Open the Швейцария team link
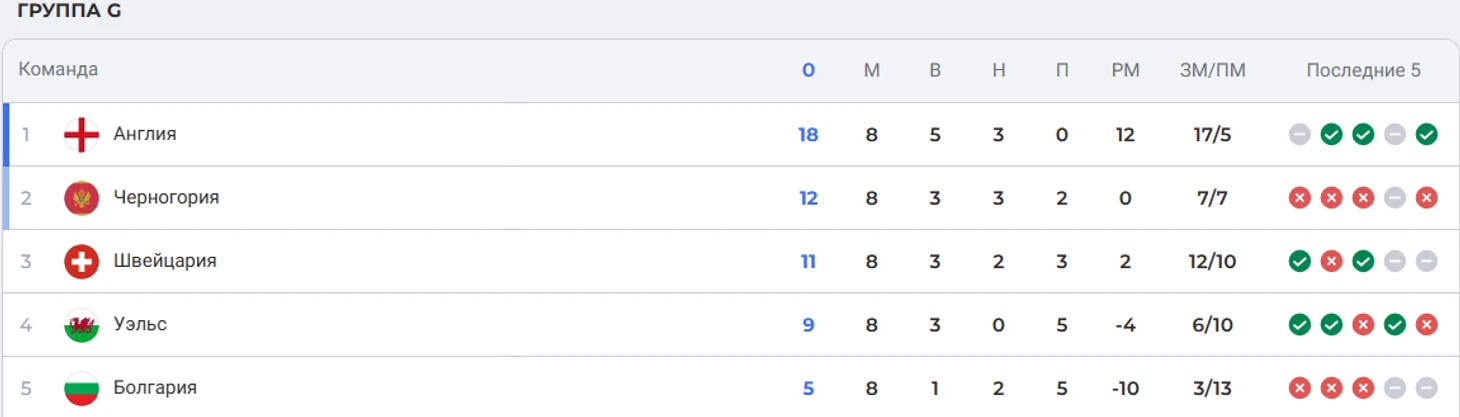Screen dimensions: 1460x417 click(x=165, y=261)
